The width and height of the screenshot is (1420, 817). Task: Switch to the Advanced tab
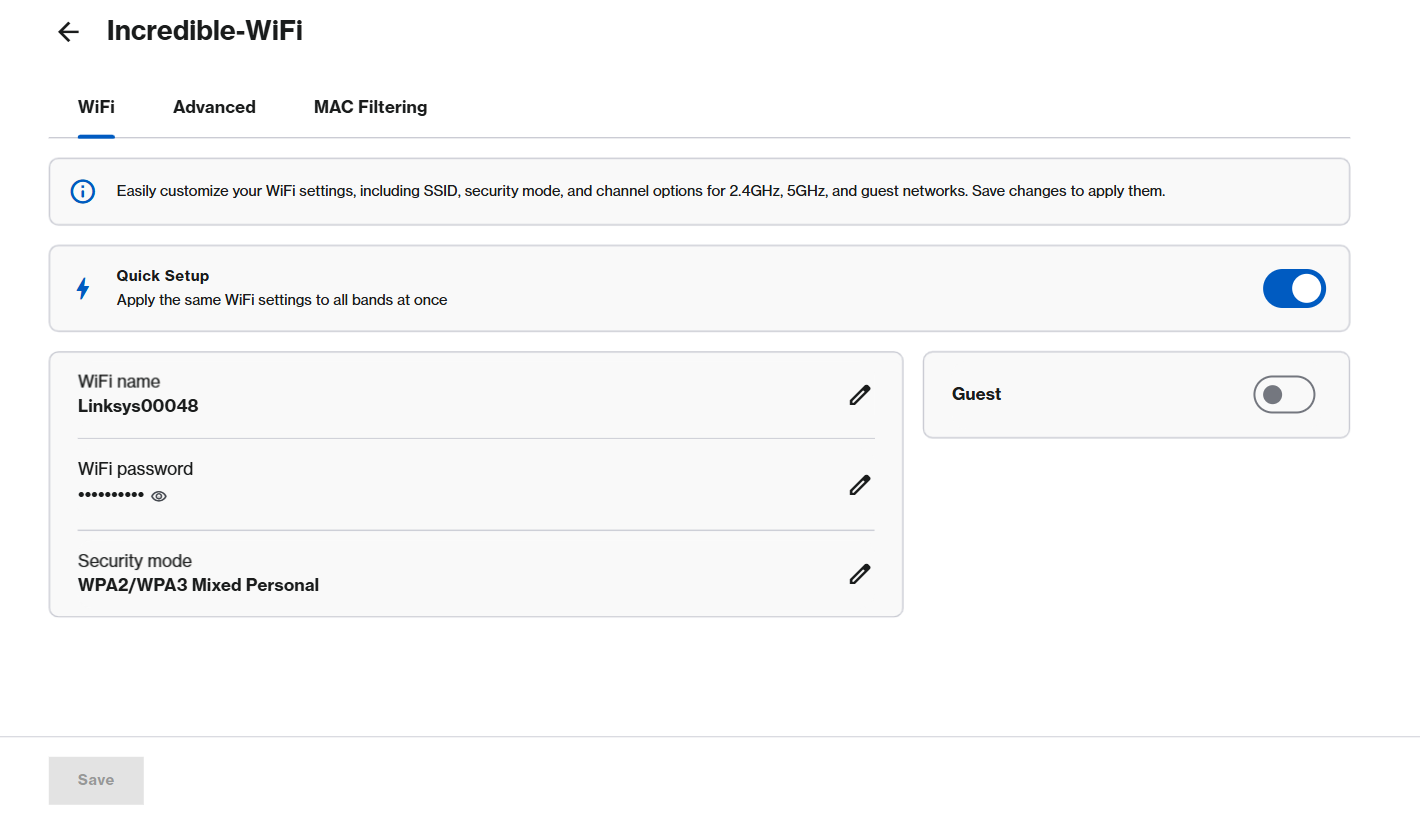(214, 107)
